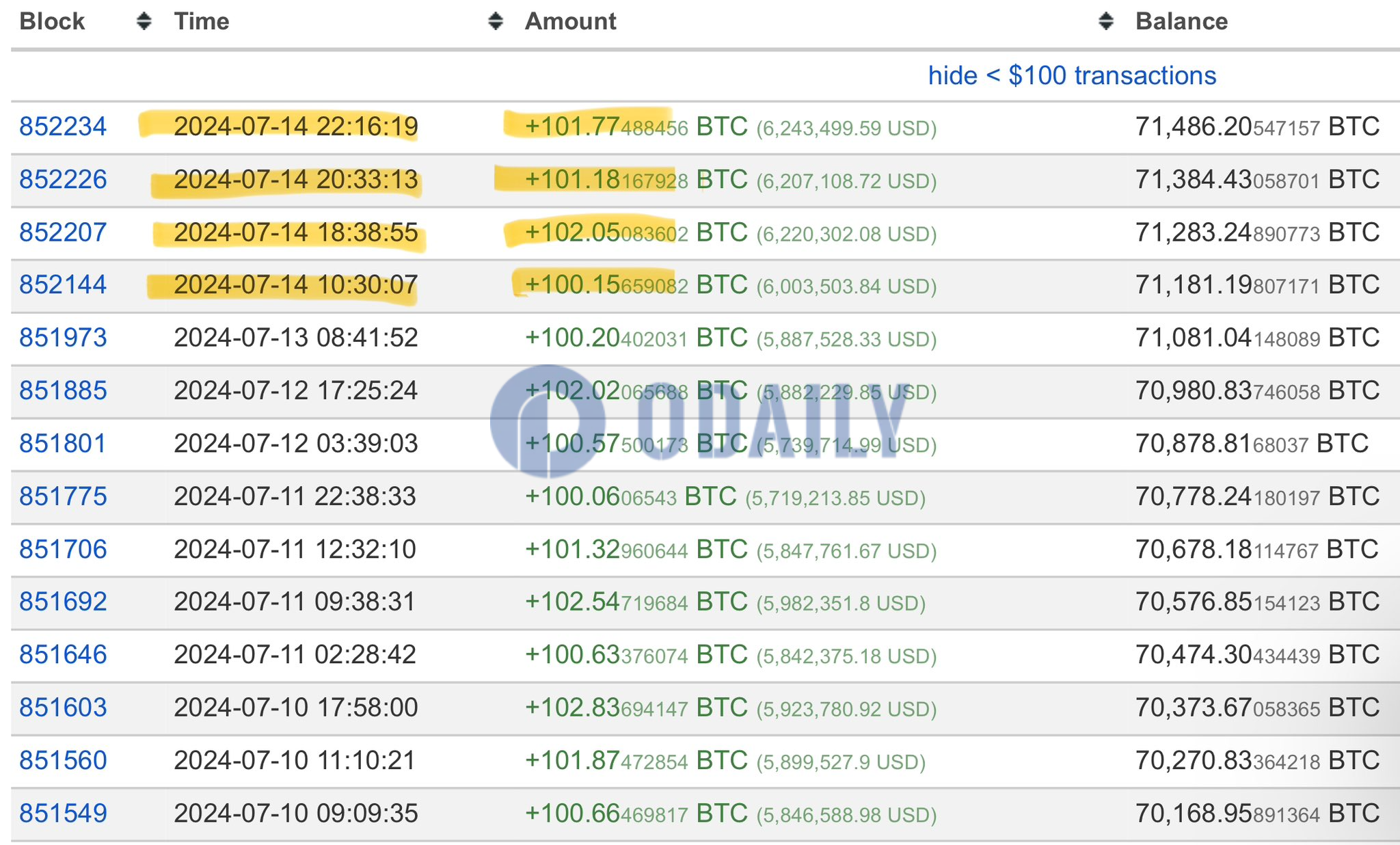Image resolution: width=1400 pixels, height=845 pixels.
Task: Select time 2024-07-10 11:10:21
Action: 295,760
